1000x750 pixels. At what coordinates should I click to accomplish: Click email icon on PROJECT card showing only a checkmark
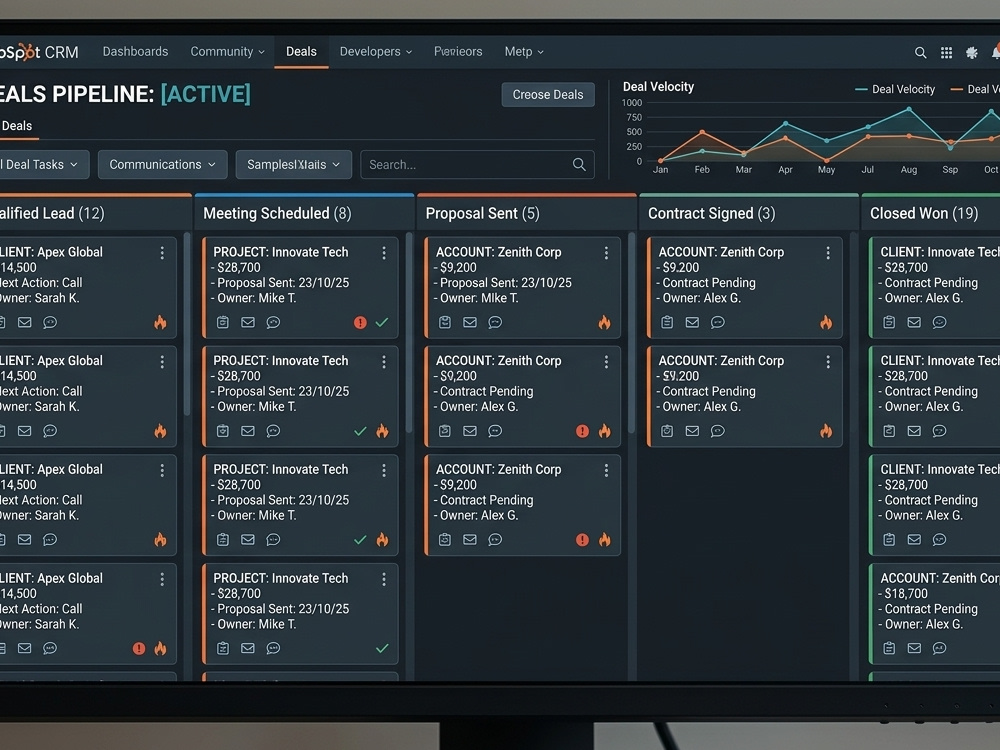[248, 648]
